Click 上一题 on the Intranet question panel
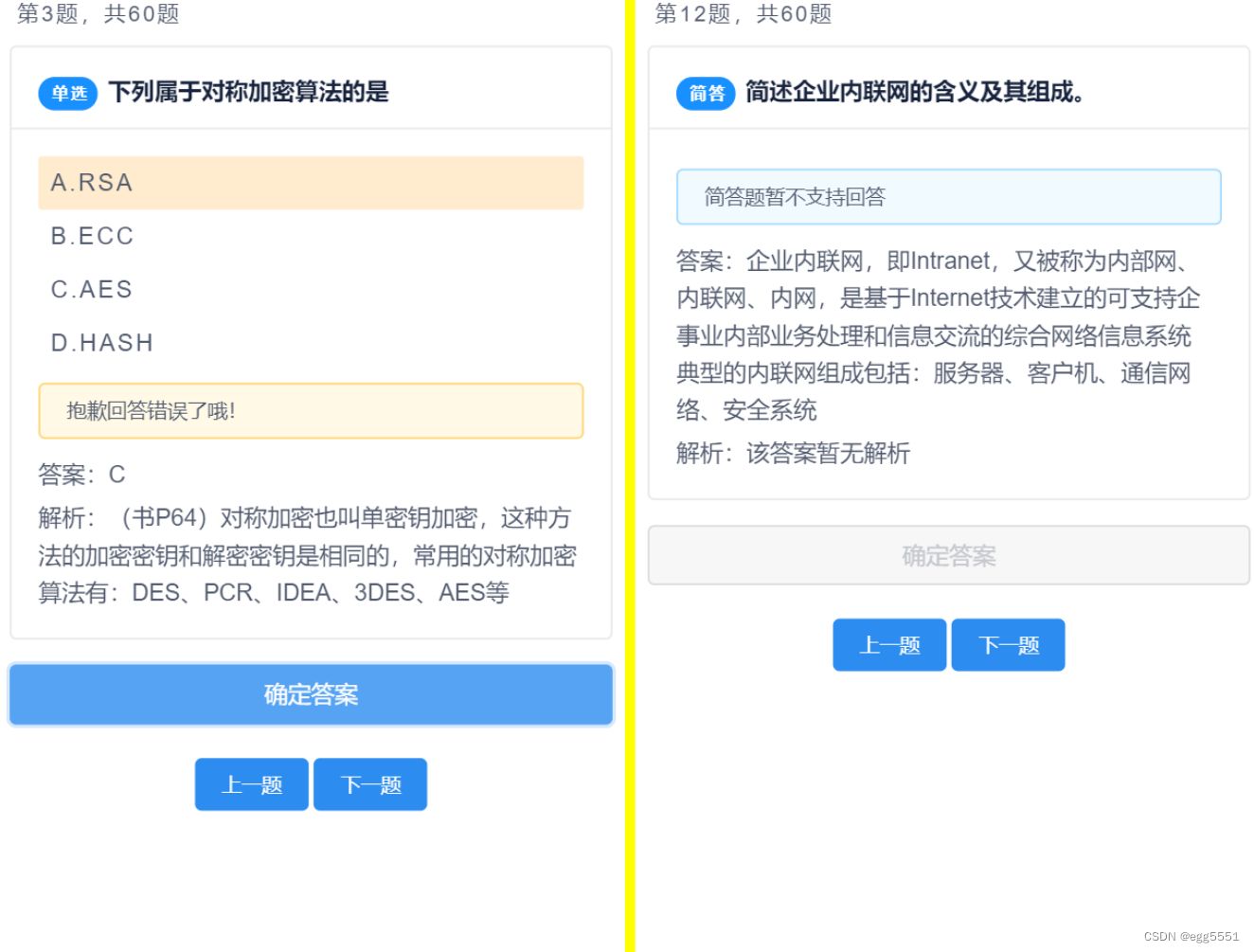 coord(889,644)
